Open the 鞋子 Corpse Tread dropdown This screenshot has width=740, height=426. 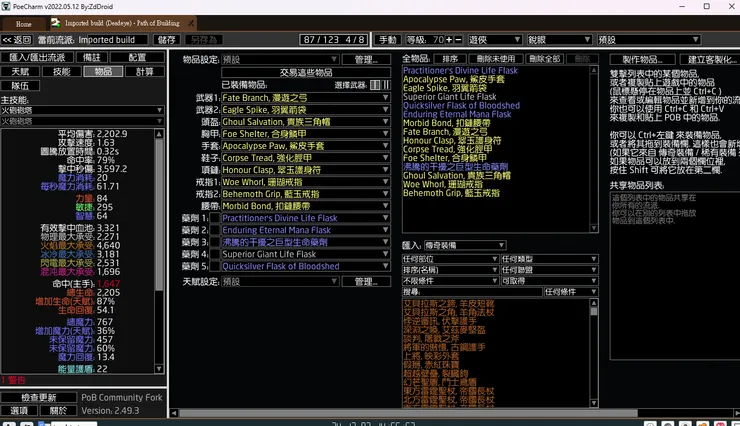point(306,158)
